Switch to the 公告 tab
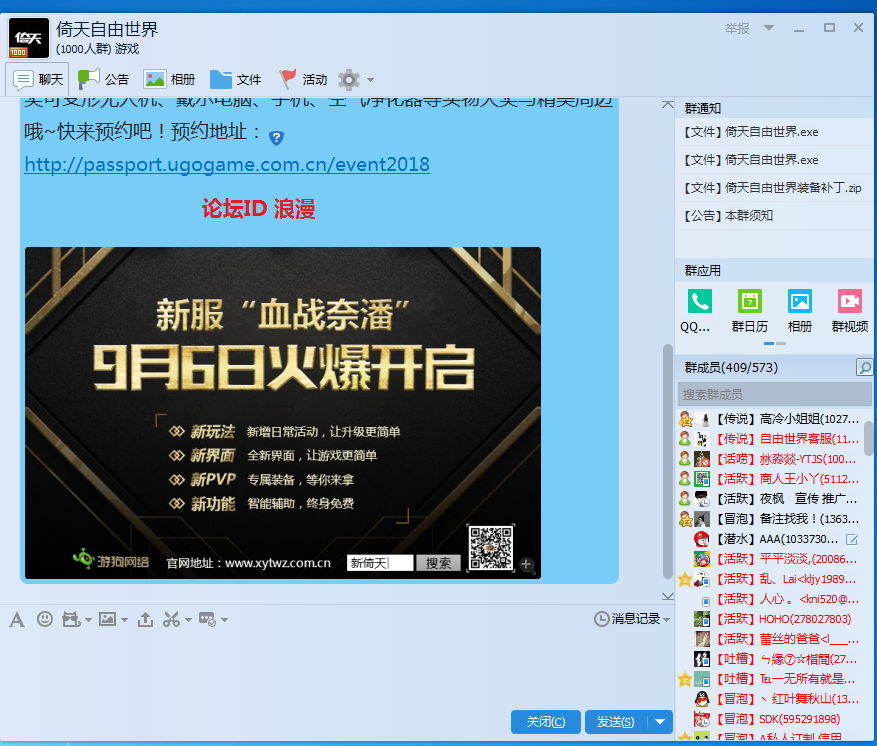Viewport: 877px width, 746px height. 103,79
